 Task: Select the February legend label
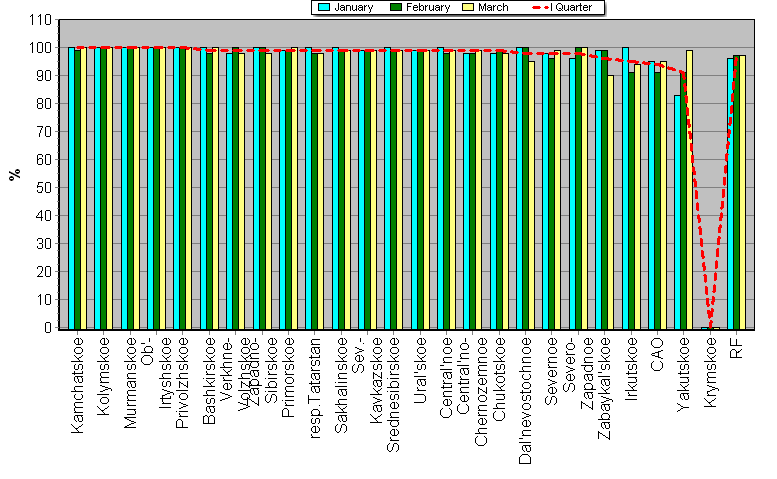(x=428, y=7)
